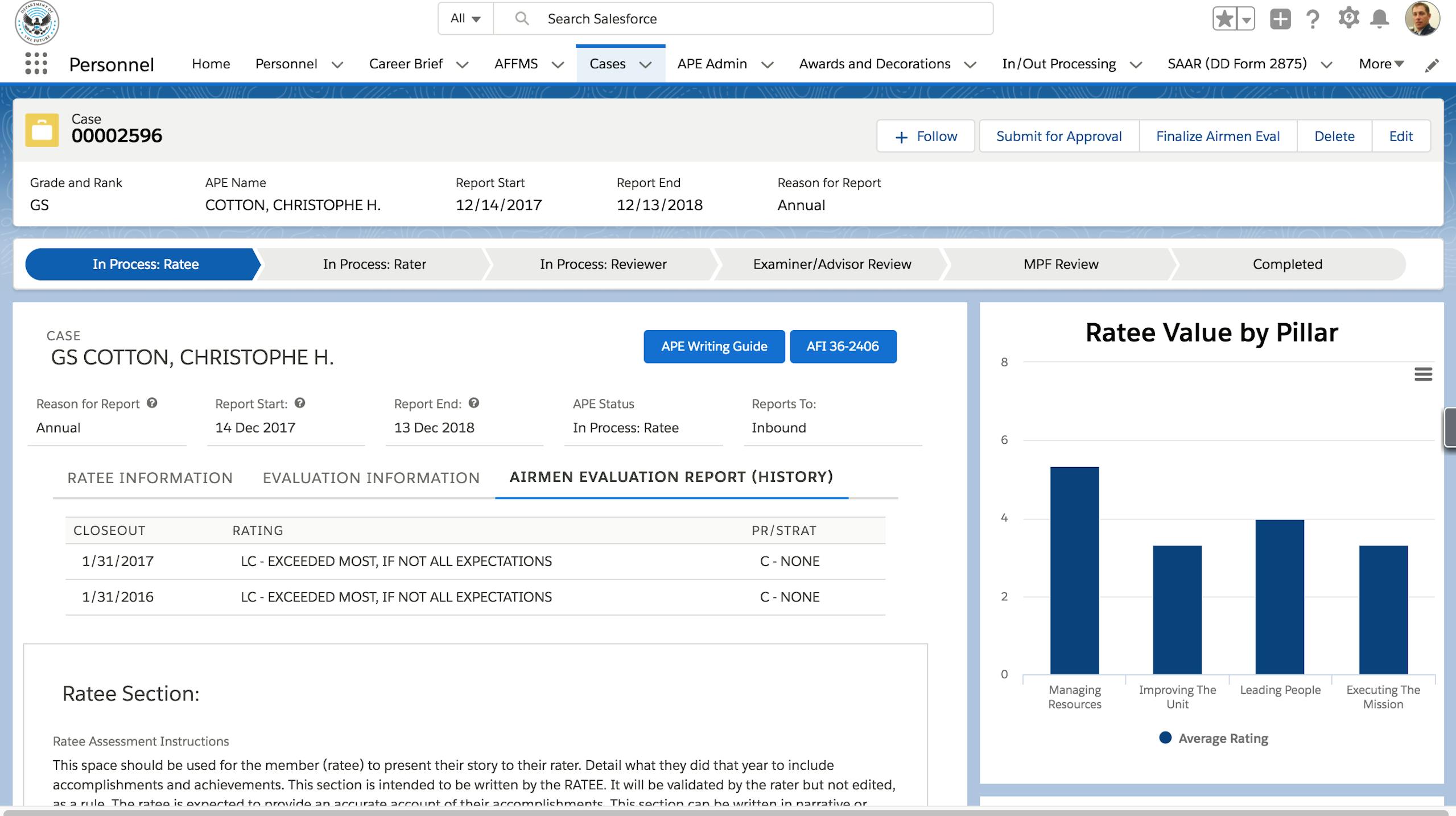
Task: Open the App Launcher waffle icon
Action: click(35, 64)
